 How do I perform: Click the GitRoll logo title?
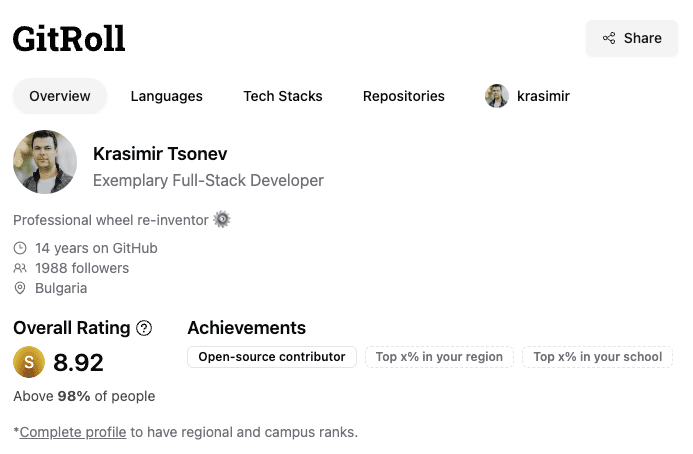[69, 39]
